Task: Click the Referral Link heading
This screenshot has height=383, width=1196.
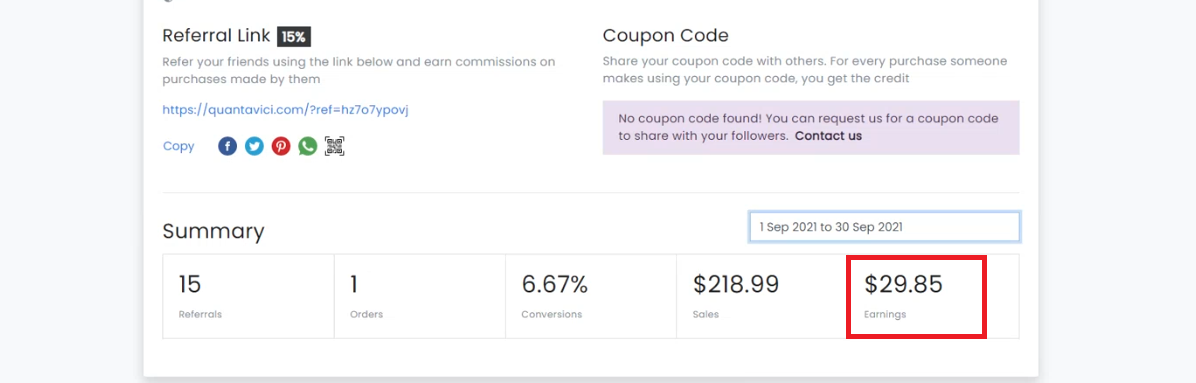Action: coord(217,36)
